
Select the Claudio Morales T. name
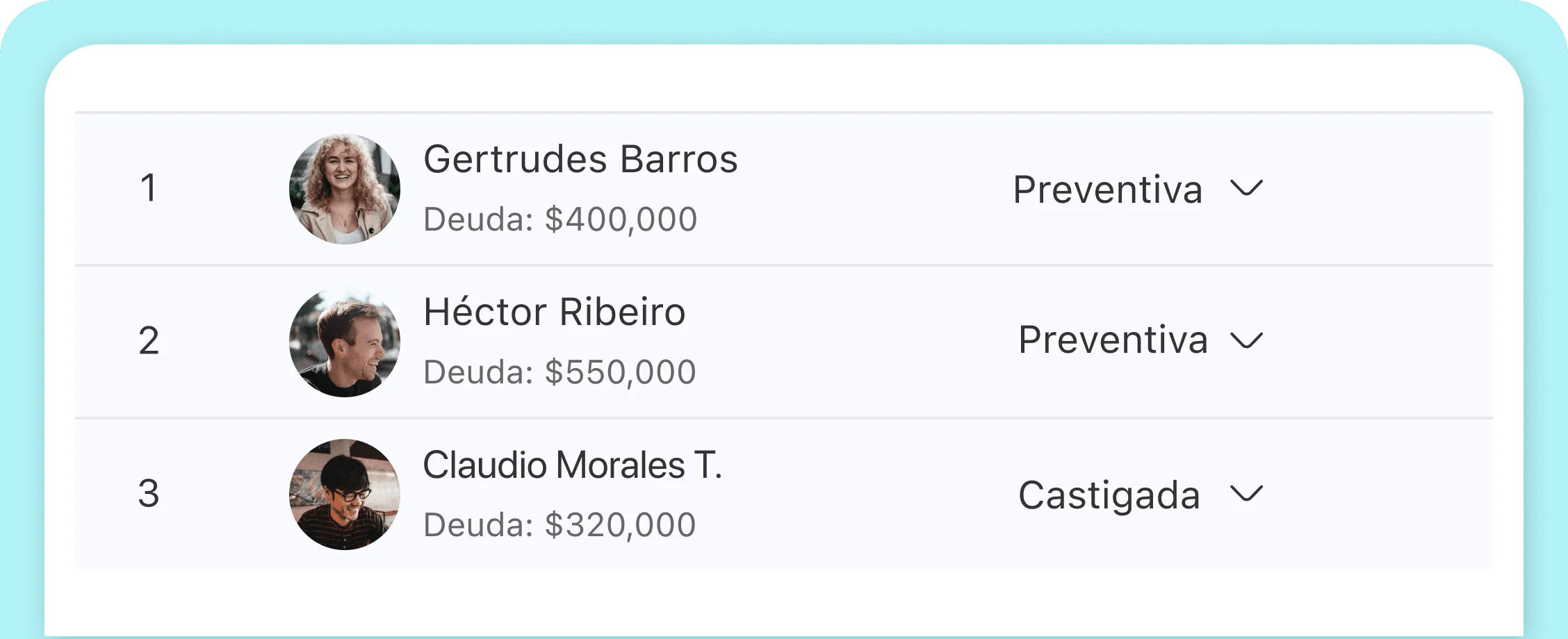[x=572, y=465]
